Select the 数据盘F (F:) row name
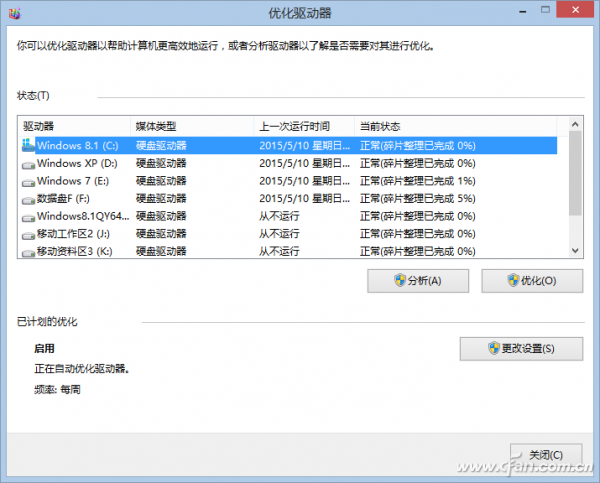Viewport: 600px width, 483px height. click(x=63, y=199)
